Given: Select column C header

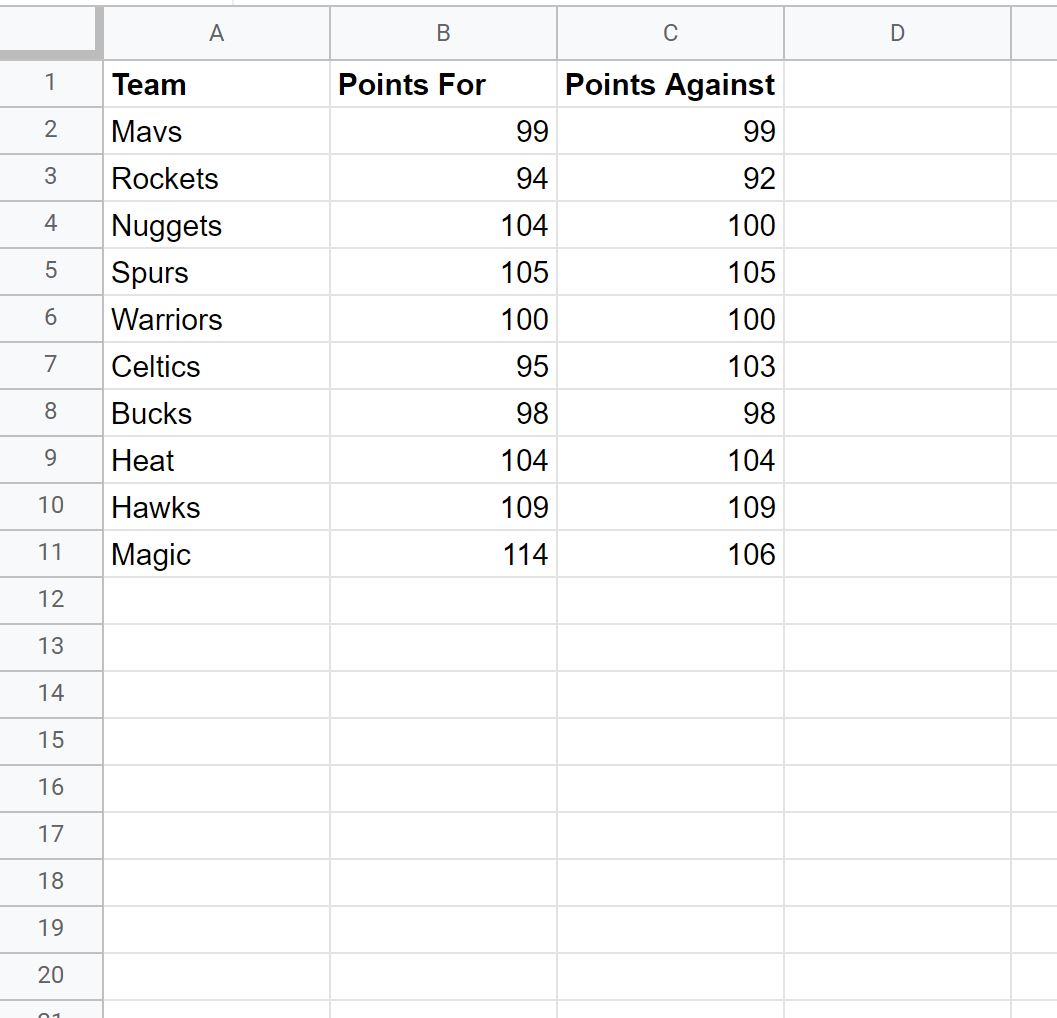Looking at the screenshot, I should [671, 33].
